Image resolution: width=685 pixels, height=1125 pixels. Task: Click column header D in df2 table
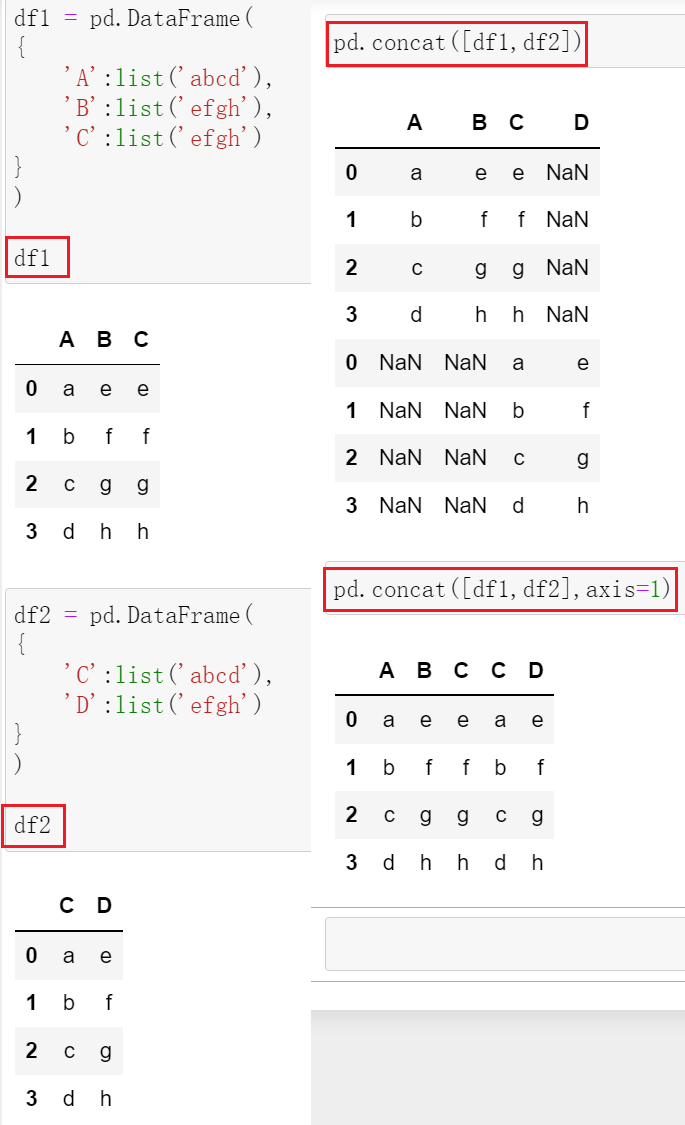[x=104, y=905]
